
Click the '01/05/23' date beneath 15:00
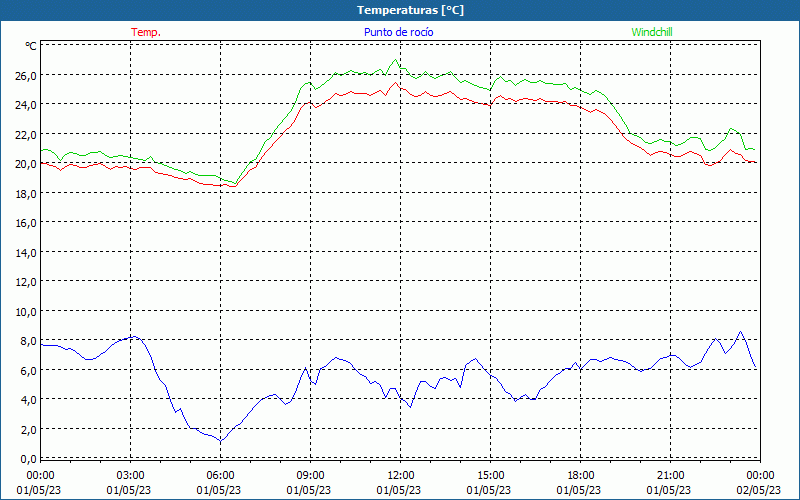tap(489, 490)
